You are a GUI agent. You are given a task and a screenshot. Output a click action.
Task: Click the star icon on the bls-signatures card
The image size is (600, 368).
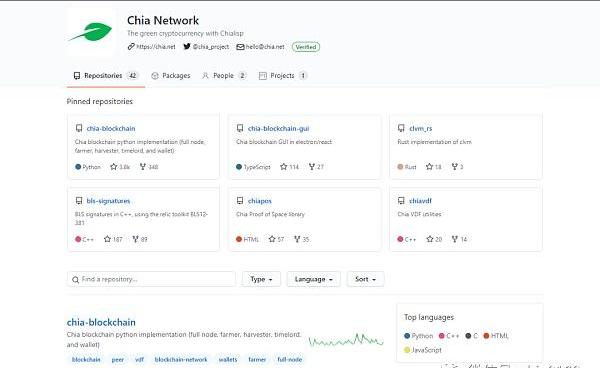pos(108,239)
